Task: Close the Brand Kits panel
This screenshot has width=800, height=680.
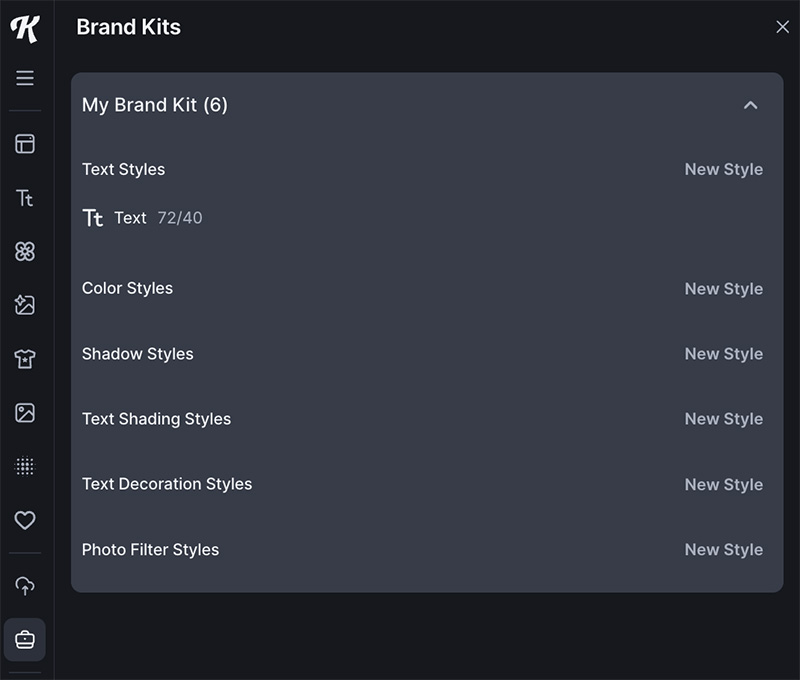Action: [783, 27]
